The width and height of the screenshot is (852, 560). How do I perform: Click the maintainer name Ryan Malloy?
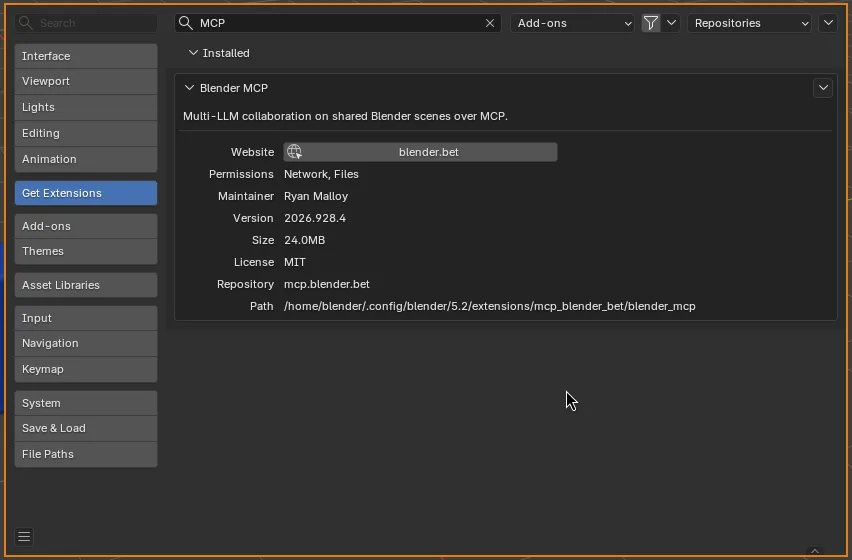pyautogui.click(x=316, y=196)
